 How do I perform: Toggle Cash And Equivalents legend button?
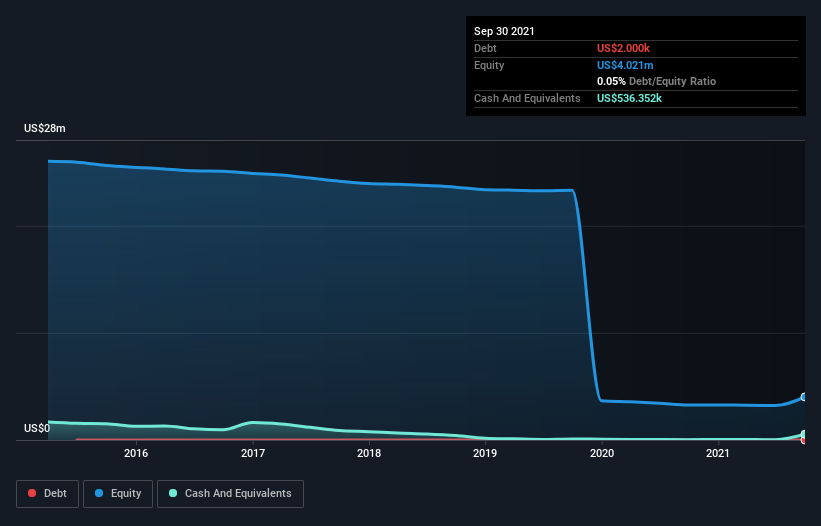tap(230, 494)
